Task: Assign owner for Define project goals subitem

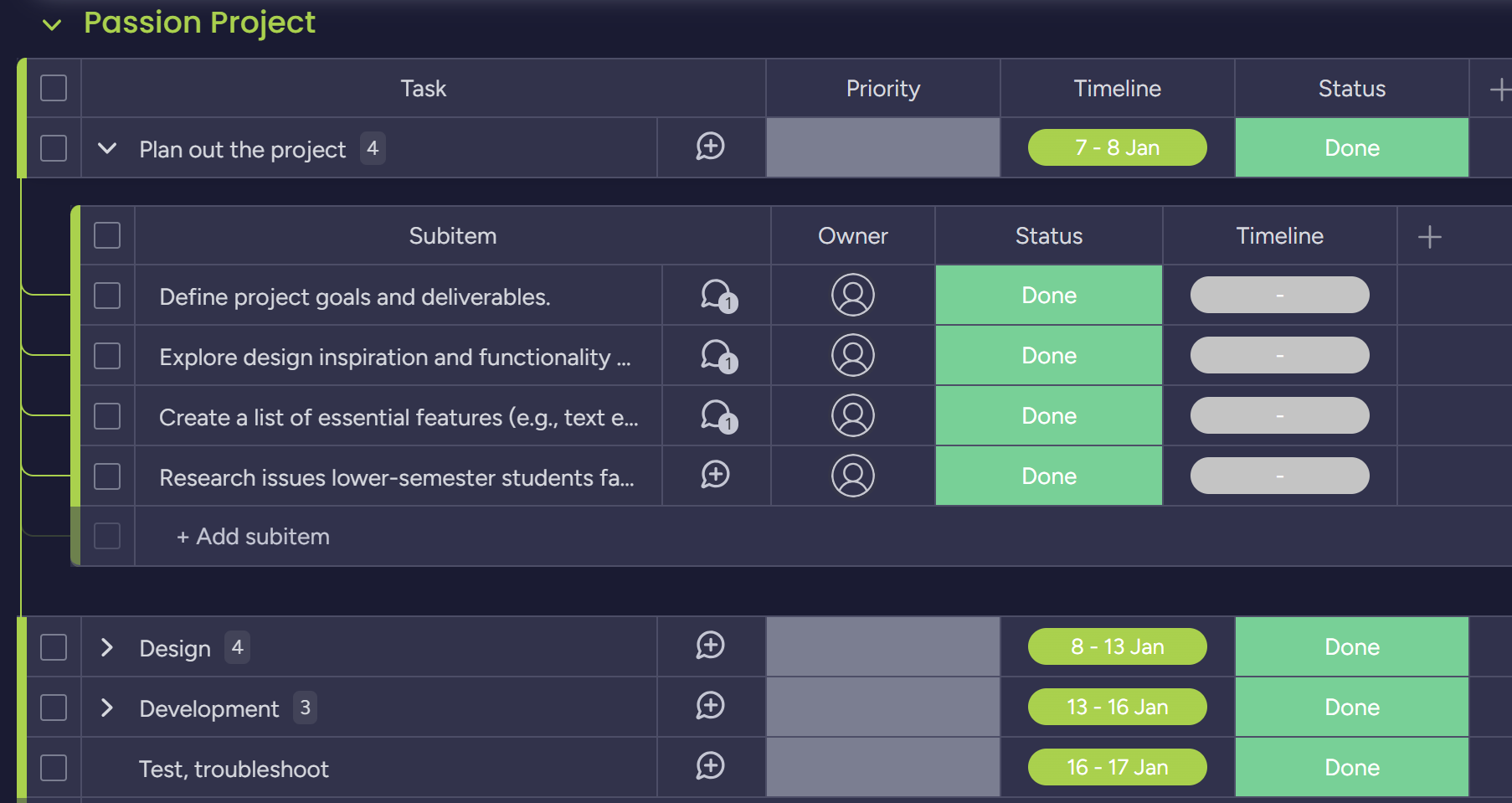Action: click(x=852, y=296)
